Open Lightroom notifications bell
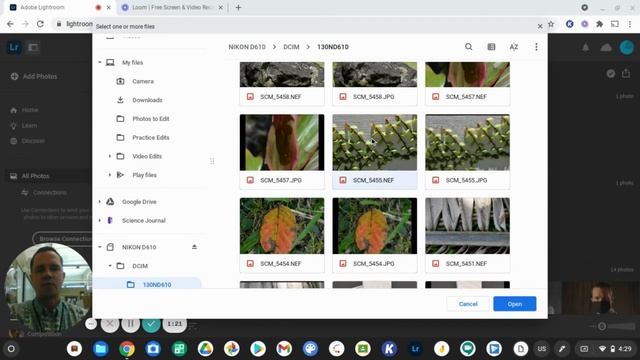This screenshot has width=640, height=360. click(x=586, y=47)
